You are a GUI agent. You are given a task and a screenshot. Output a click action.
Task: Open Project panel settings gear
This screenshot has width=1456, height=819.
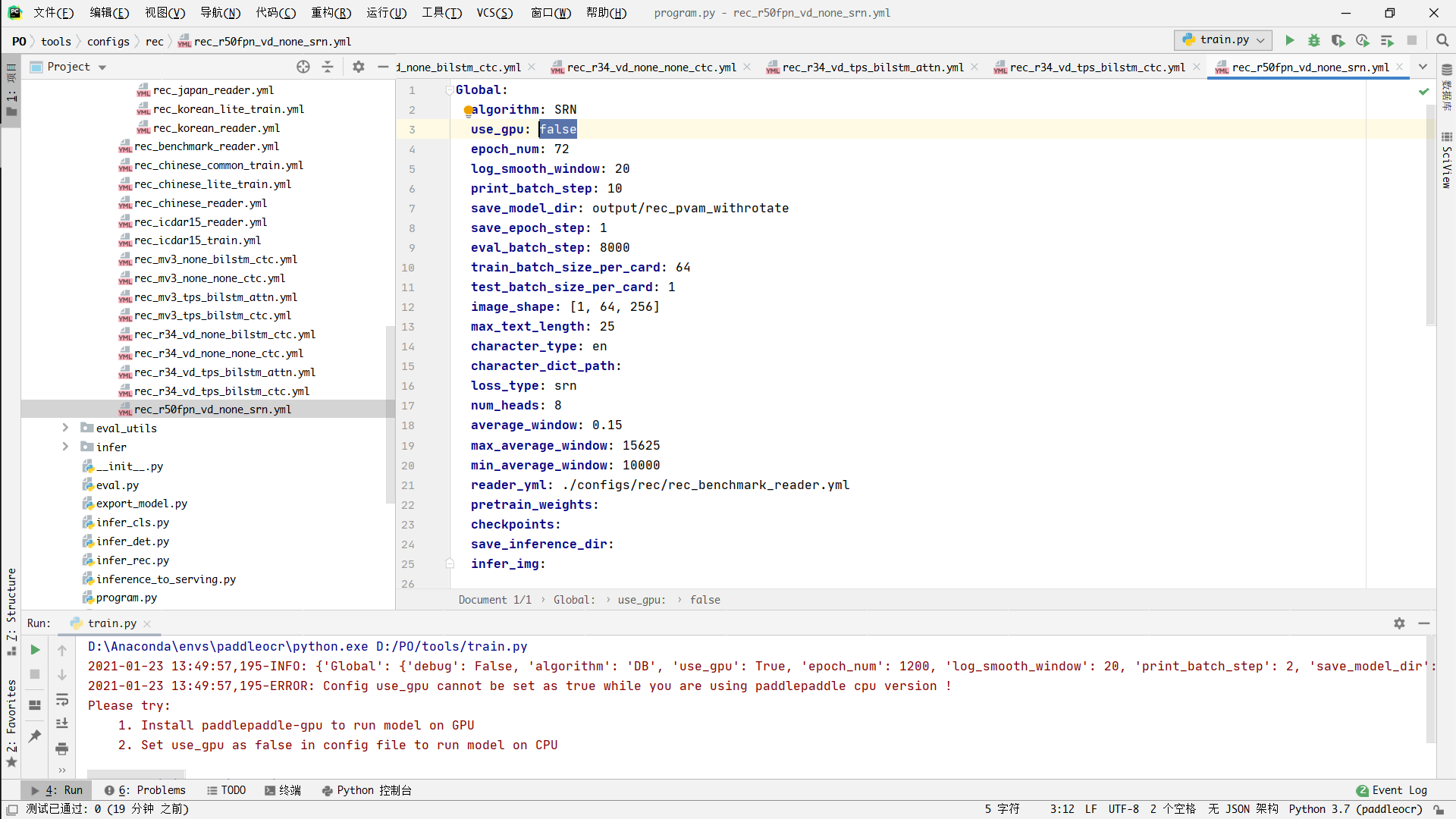pyautogui.click(x=359, y=67)
